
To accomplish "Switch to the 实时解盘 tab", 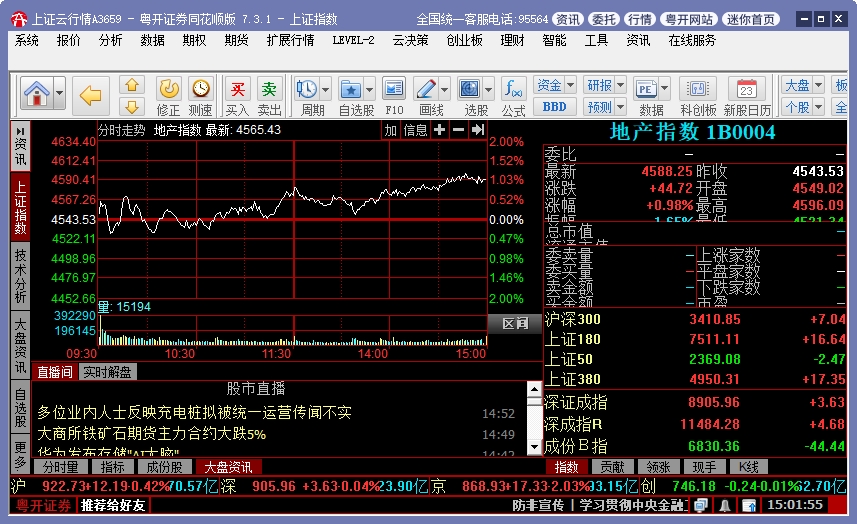I will [x=107, y=372].
